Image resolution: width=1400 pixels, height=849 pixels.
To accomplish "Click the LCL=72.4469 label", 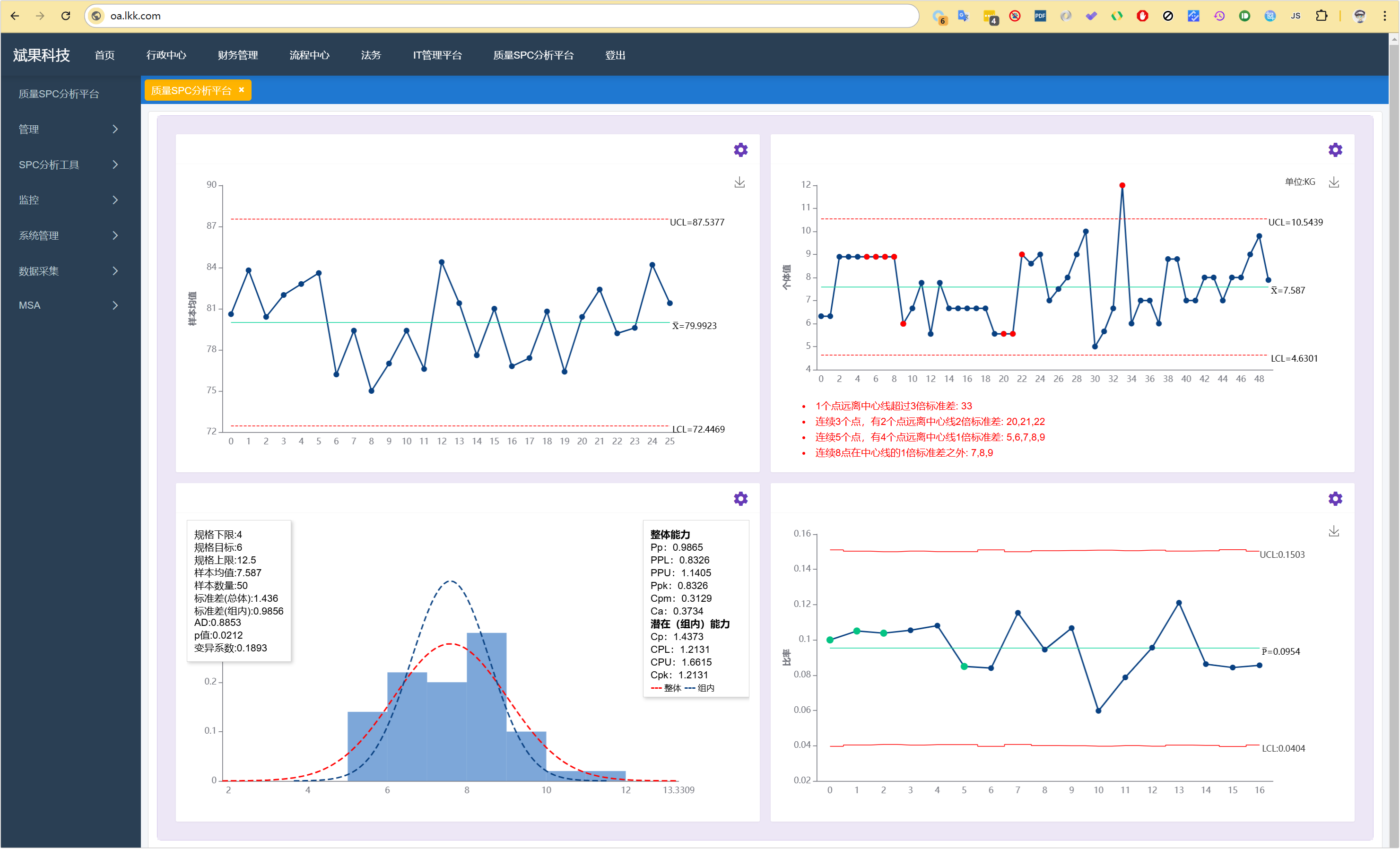I will tap(698, 429).
